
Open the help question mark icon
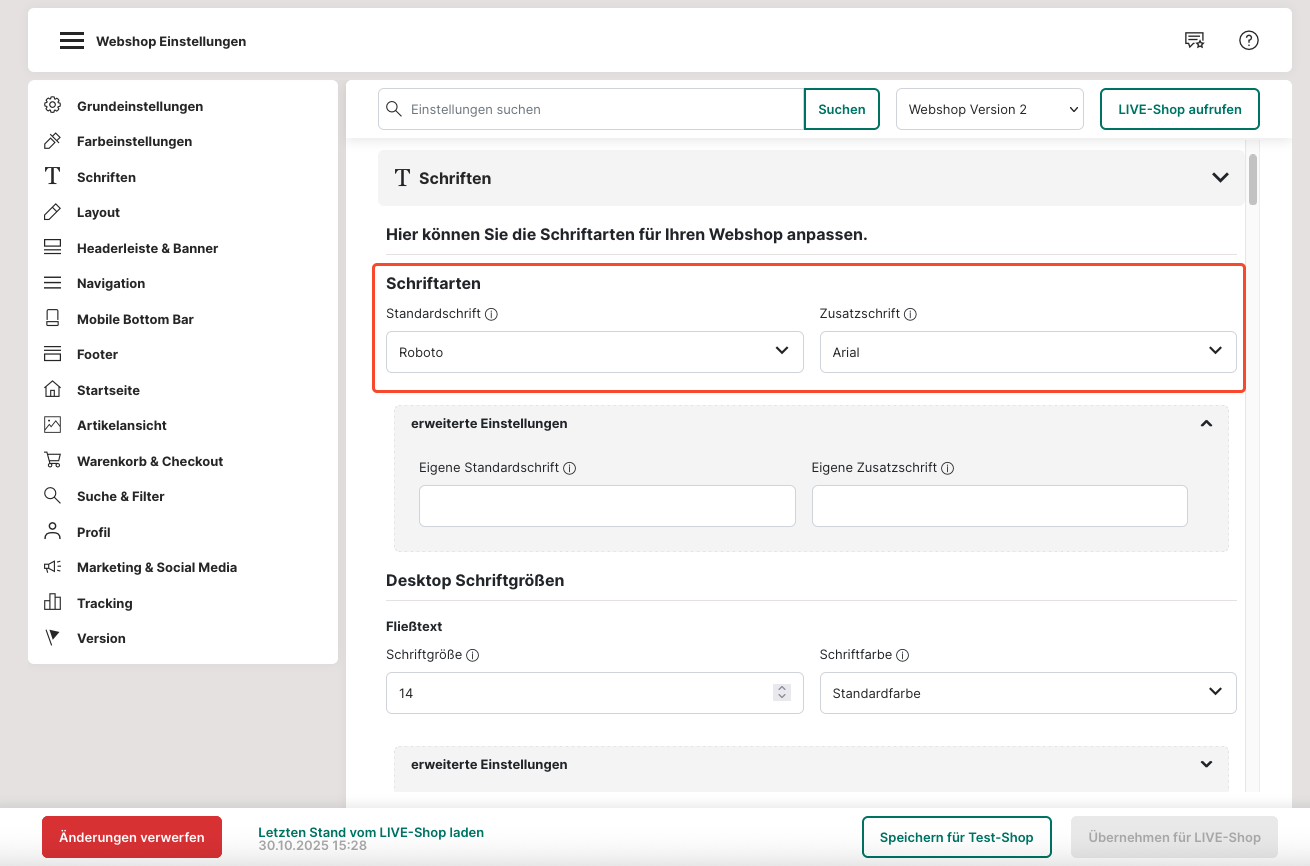(x=1248, y=40)
